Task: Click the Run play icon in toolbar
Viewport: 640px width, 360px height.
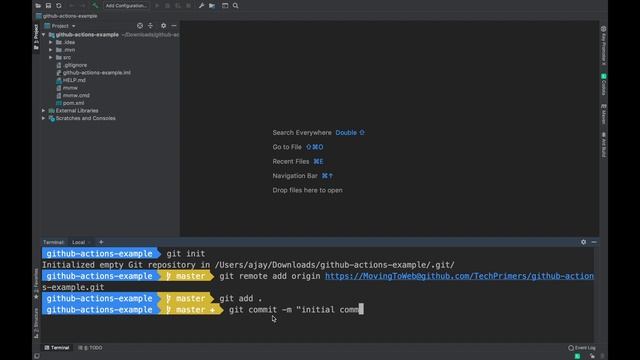Action: pos(157,6)
